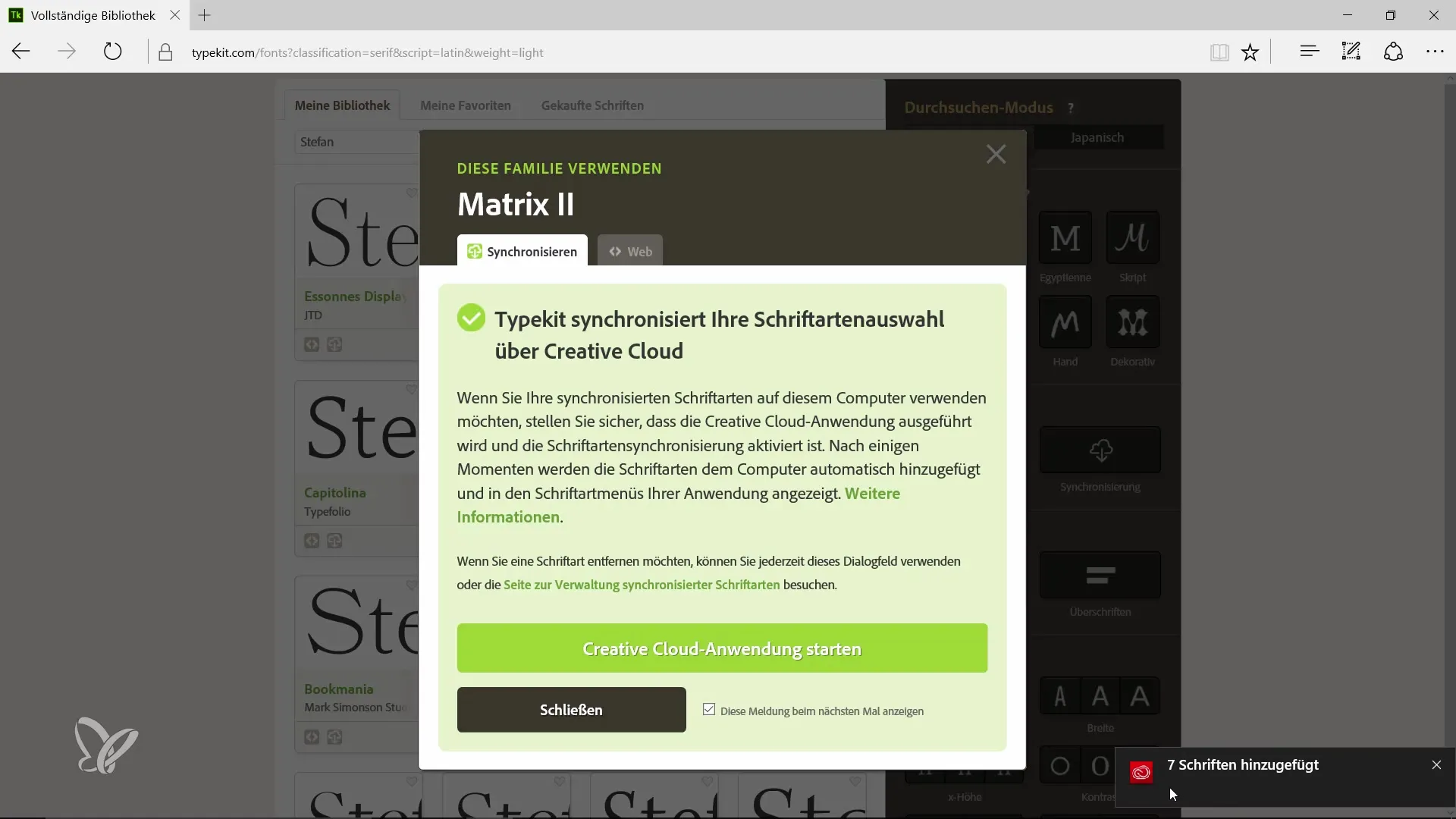Click the sync icon under Essonnes Display
The image size is (1456, 819).
[x=334, y=344]
